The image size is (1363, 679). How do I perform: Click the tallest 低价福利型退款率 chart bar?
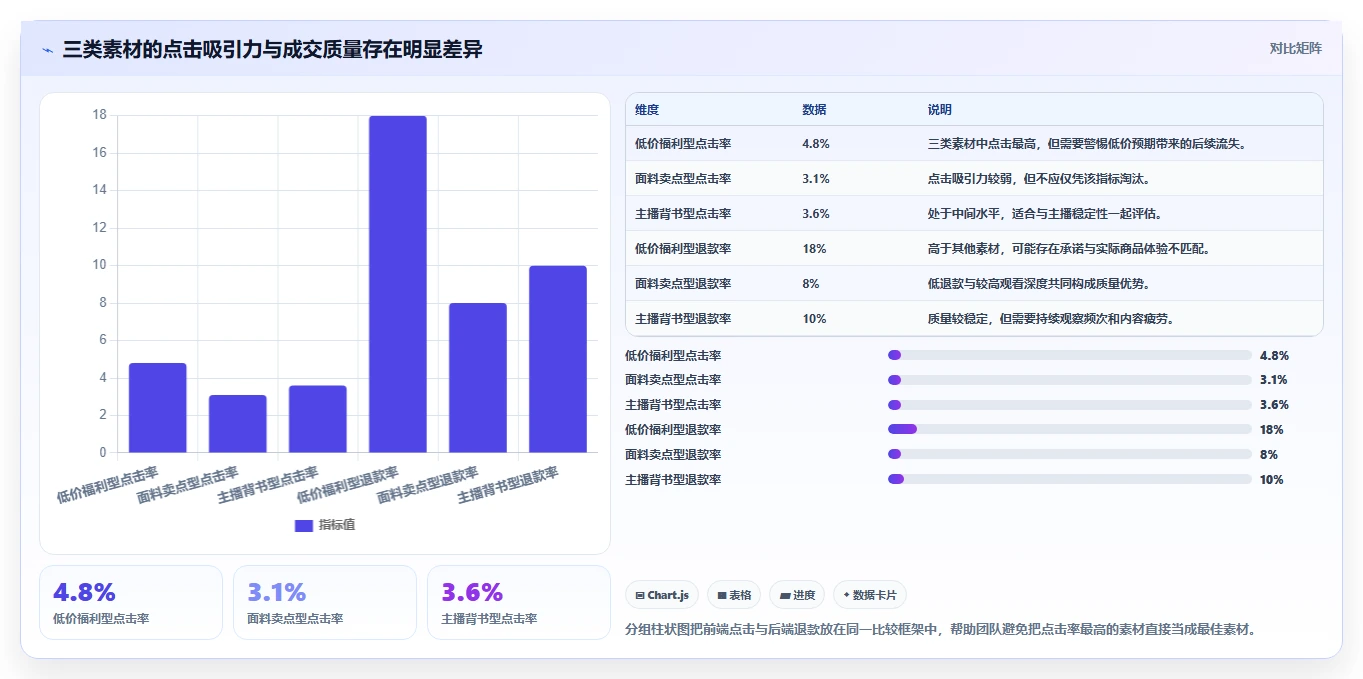(398, 284)
